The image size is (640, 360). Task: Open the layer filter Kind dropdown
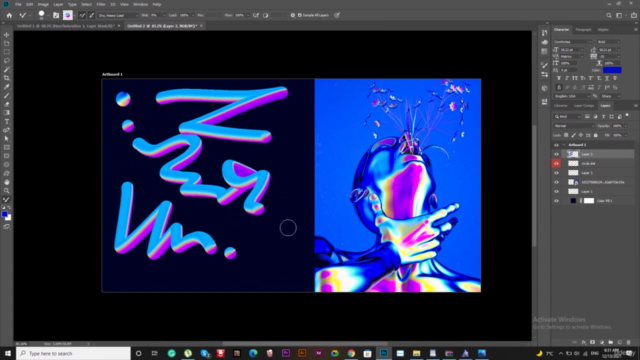(x=567, y=117)
